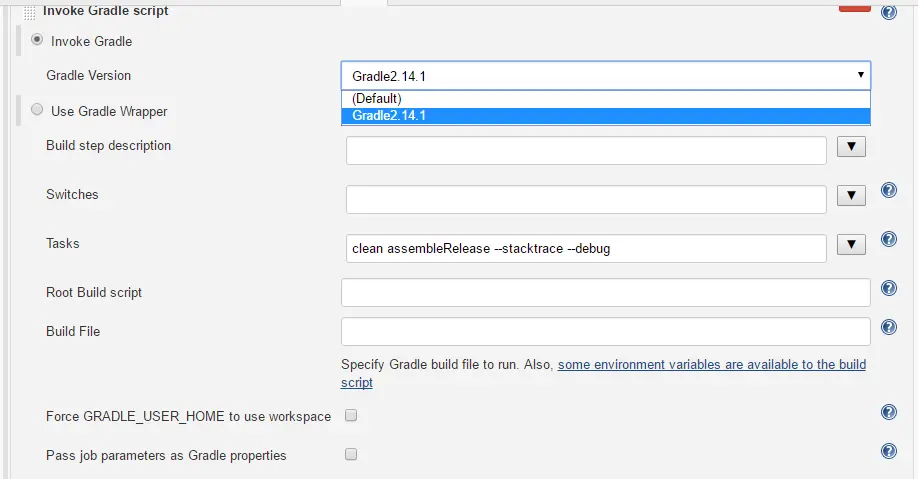The image size is (918, 479).
Task: Expand the Tasks field arrow button
Action: click(850, 245)
